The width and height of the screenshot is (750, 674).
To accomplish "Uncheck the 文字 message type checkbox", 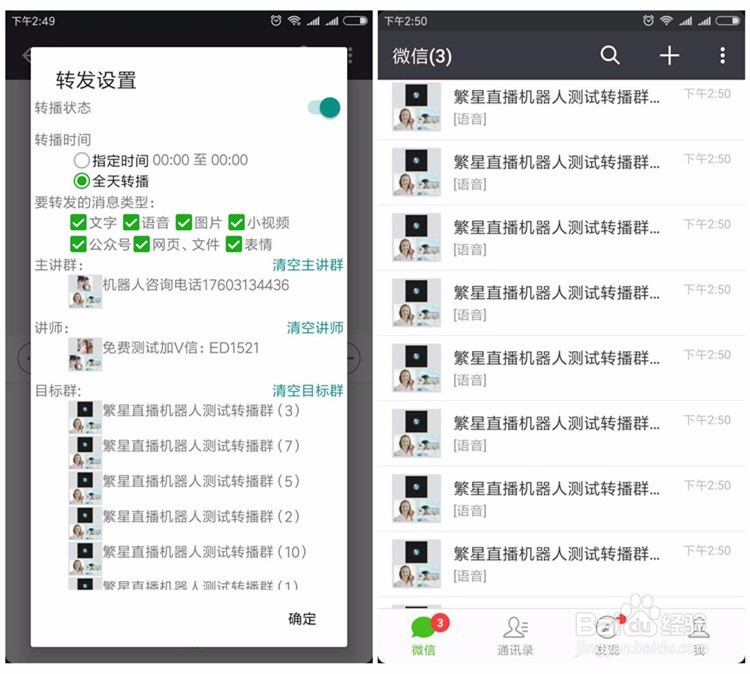I will pyautogui.click(x=78, y=222).
